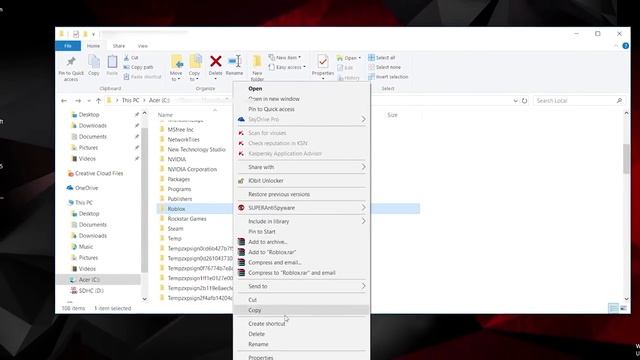Click Paste shortcut in the ribbon
640x360 pixels.
click(142, 77)
